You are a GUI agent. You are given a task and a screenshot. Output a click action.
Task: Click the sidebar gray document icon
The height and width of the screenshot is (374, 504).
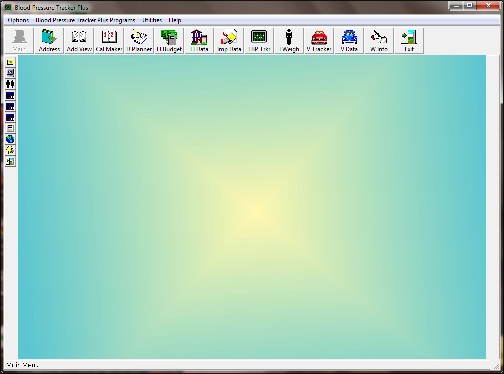coord(10,128)
